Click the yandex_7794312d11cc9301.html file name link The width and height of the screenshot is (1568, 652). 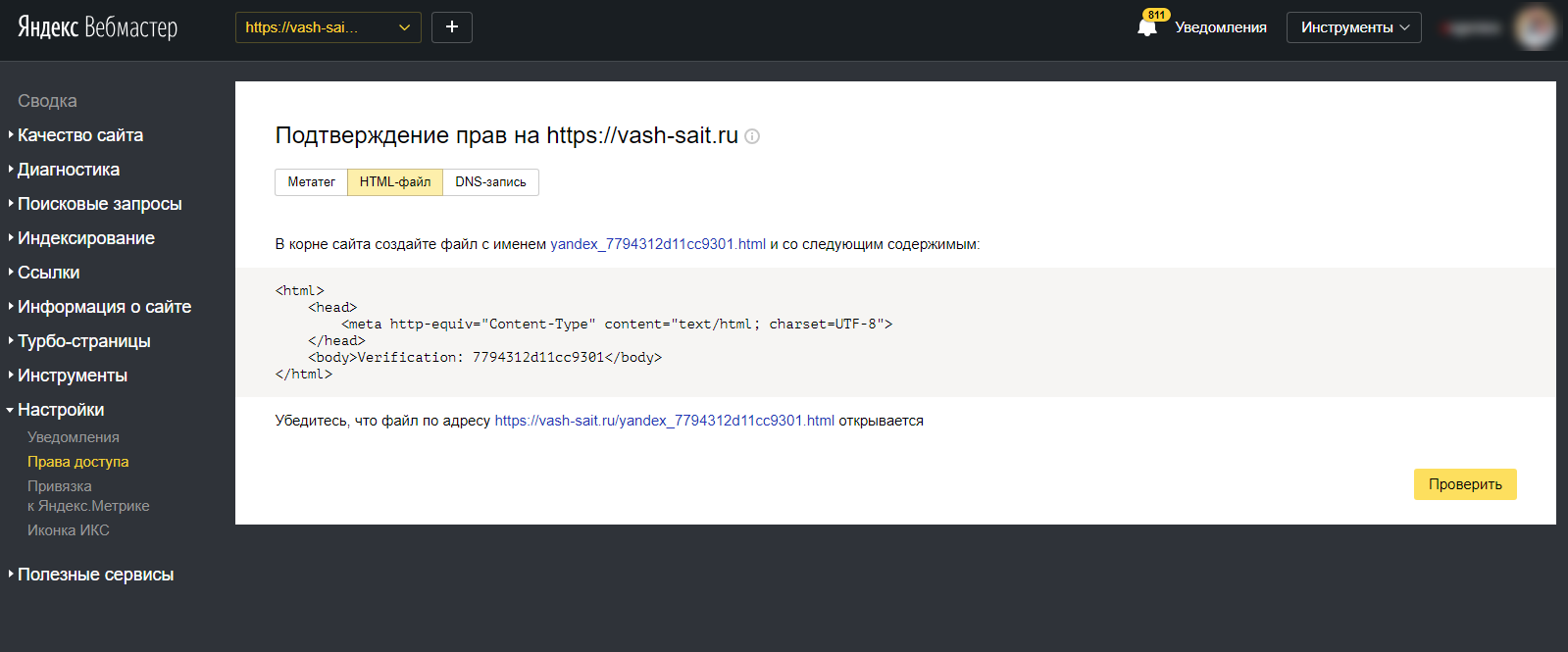[x=658, y=244]
